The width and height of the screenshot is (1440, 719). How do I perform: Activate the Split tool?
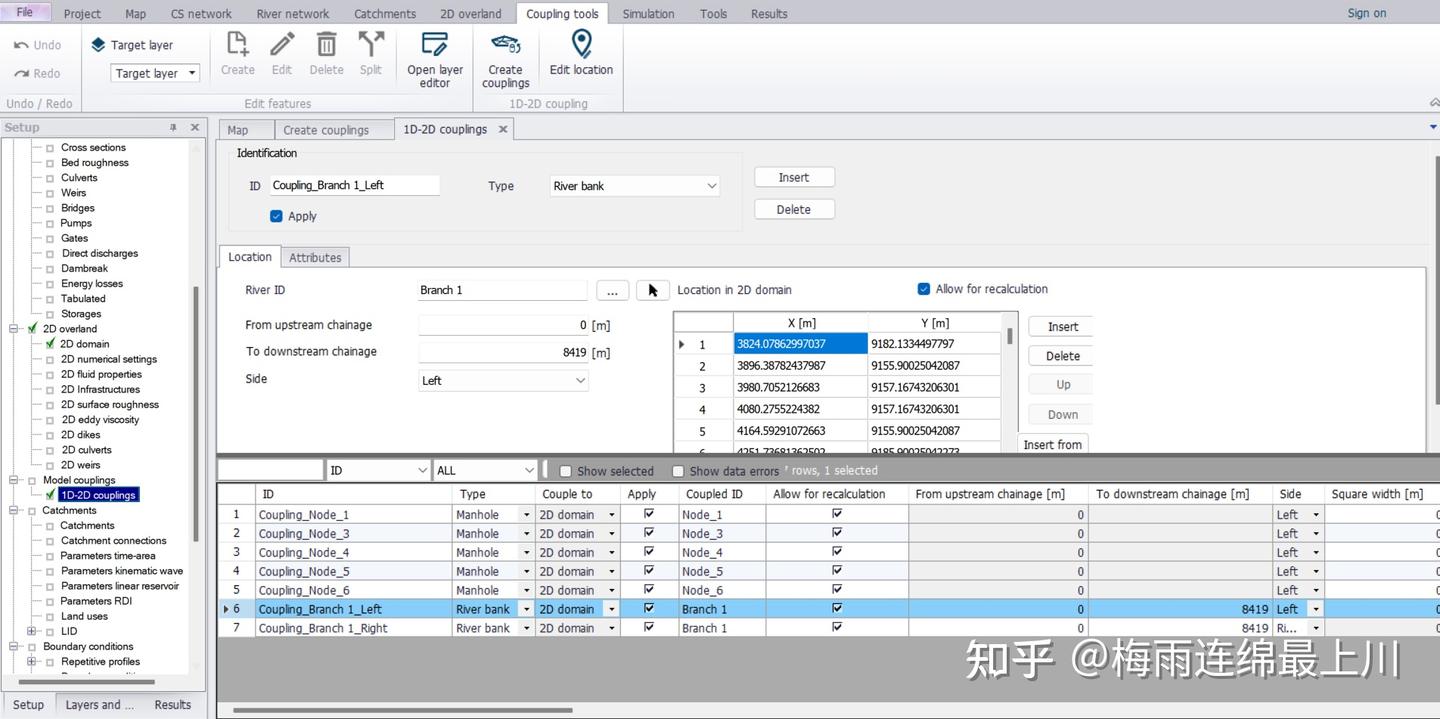coord(370,54)
